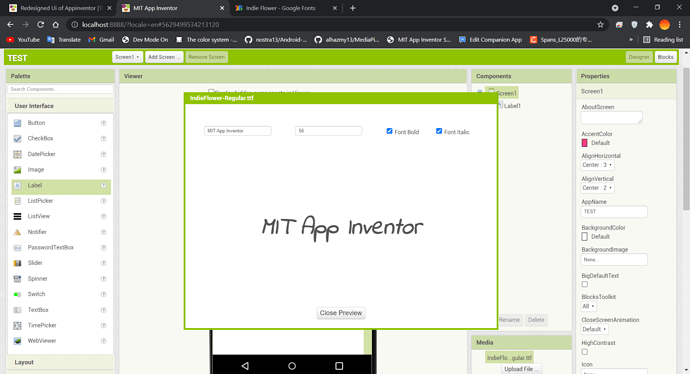Enable the BigDefaultText checkbox

click(584, 284)
